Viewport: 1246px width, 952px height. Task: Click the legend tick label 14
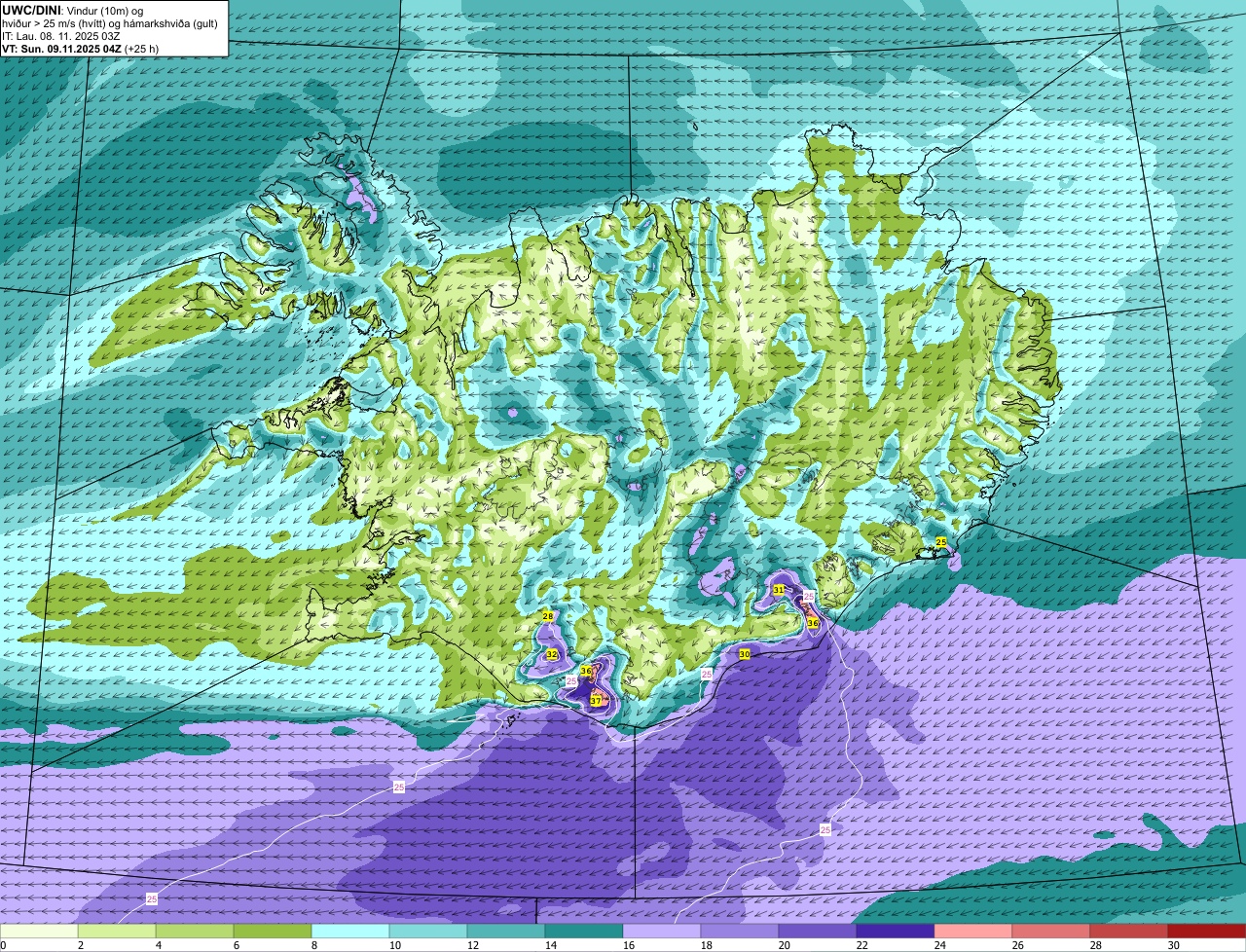[x=550, y=945]
